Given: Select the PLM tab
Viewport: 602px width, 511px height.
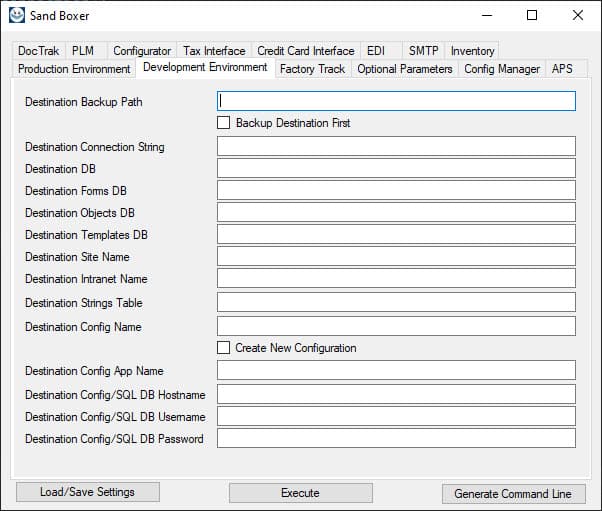Looking at the screenshot, I should [x=83, y=51].
